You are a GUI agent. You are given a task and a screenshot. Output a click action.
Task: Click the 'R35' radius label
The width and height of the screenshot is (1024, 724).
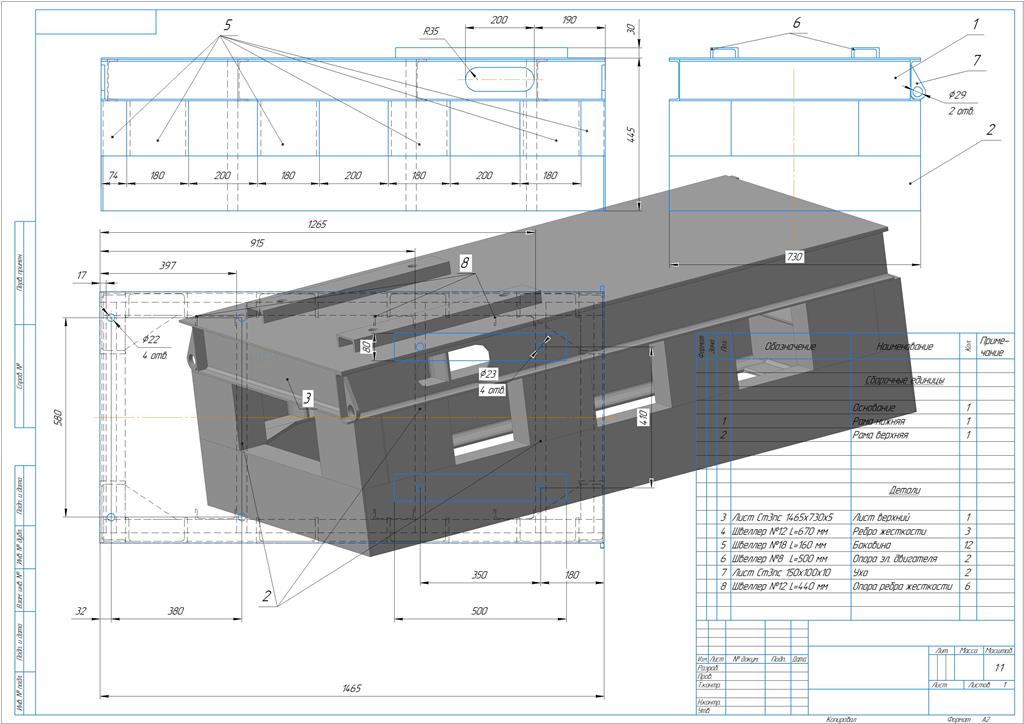(x=431, y=31)
